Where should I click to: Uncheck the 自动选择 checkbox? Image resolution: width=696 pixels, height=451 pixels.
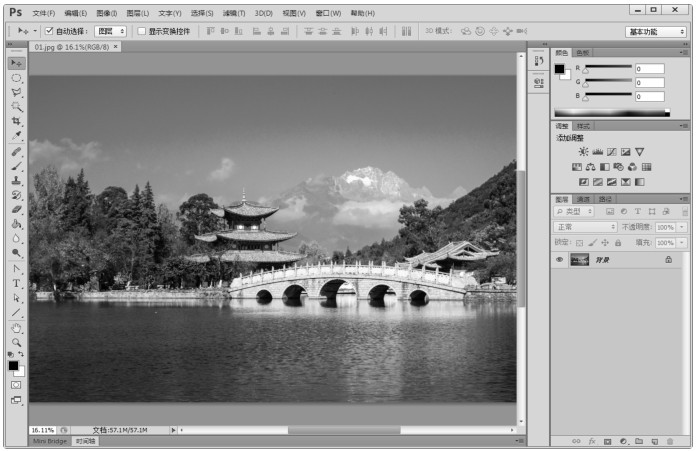[x=49, y=31]
